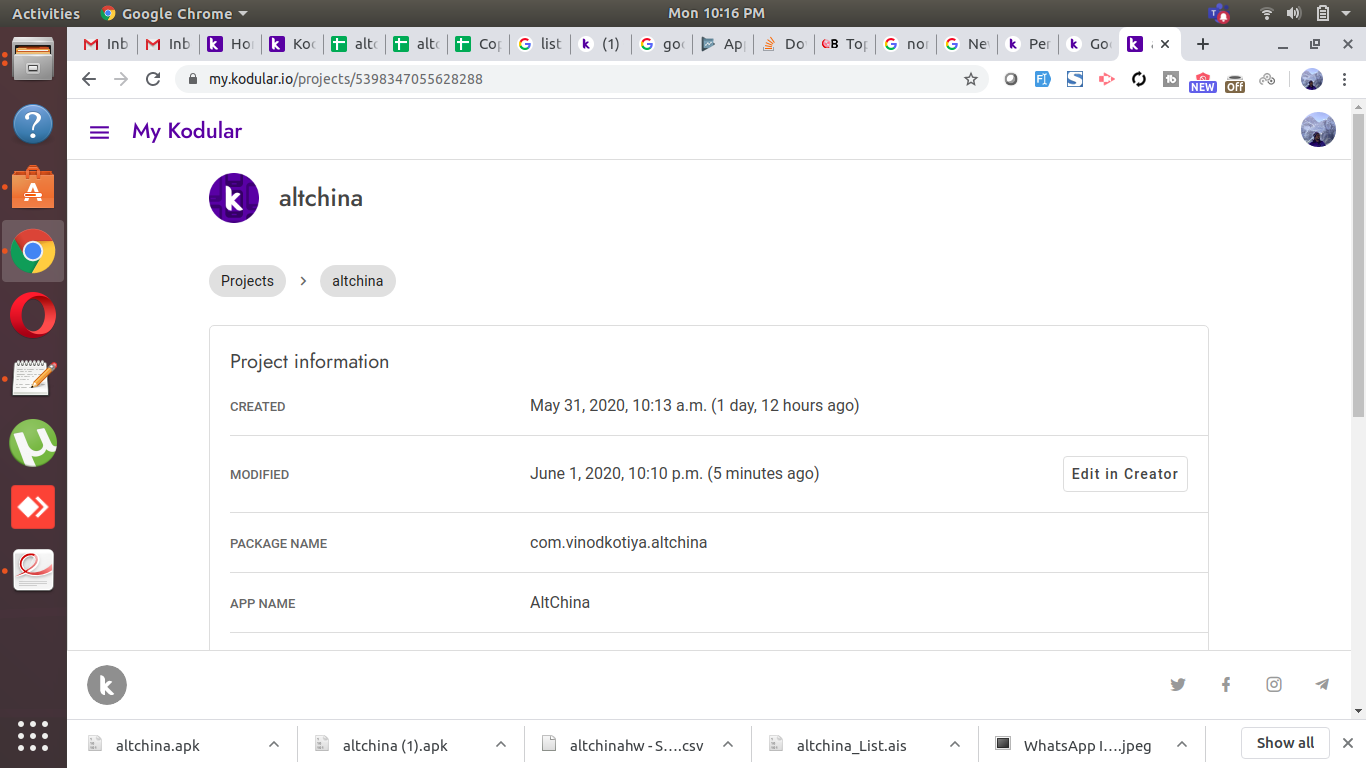Switch to the 'Per' Kodular tab
This screenshot has height=768, width=1366.
[1028, 44]
